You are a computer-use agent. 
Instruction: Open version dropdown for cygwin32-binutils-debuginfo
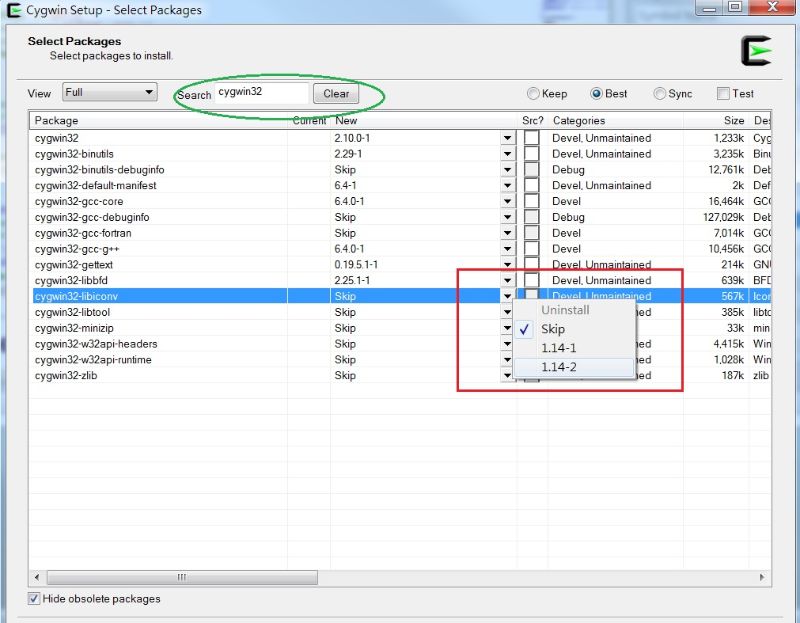[x=507, y=169]
